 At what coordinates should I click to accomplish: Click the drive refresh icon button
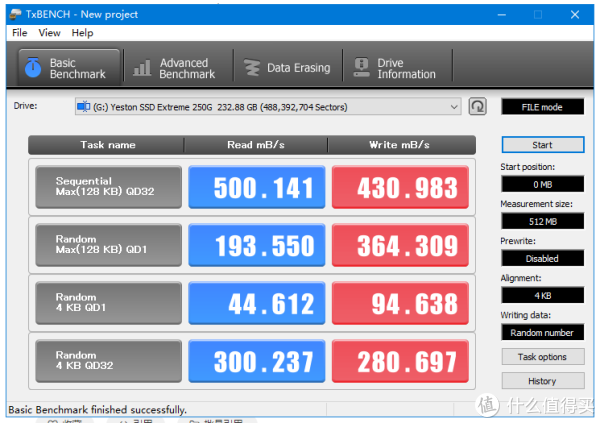pyautogui.click(x=478, y=106)
